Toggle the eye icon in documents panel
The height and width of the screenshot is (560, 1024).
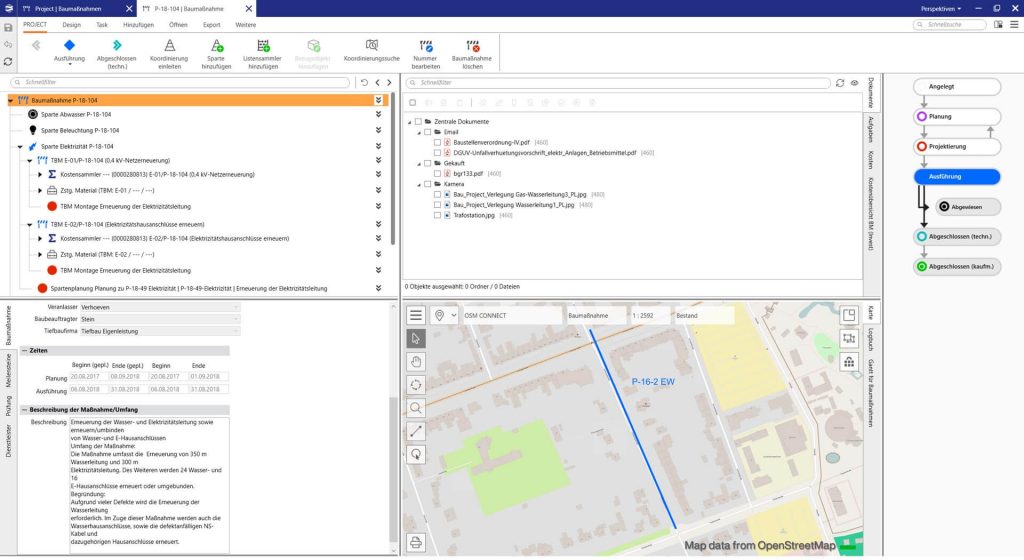pyautogui.click(x=855, y=83)
